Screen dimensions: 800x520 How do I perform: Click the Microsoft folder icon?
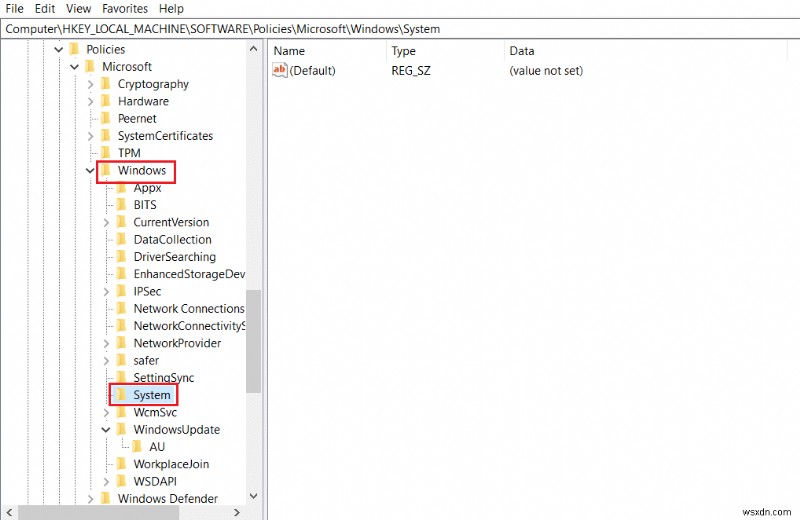90,66
